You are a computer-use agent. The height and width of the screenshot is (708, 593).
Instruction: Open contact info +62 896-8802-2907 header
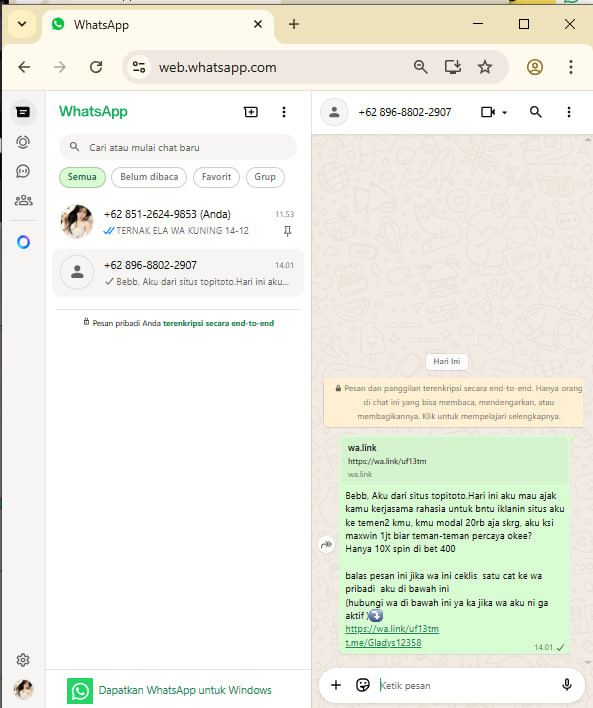point(405,112)
